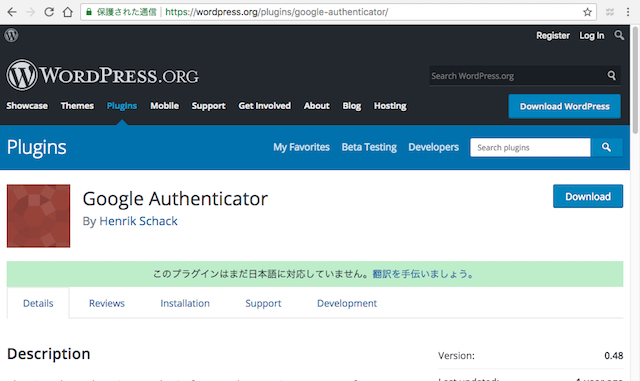The image size is (640, 381).
Task: Open the Support menu in main navigation
Action: (x=209, y=106)
